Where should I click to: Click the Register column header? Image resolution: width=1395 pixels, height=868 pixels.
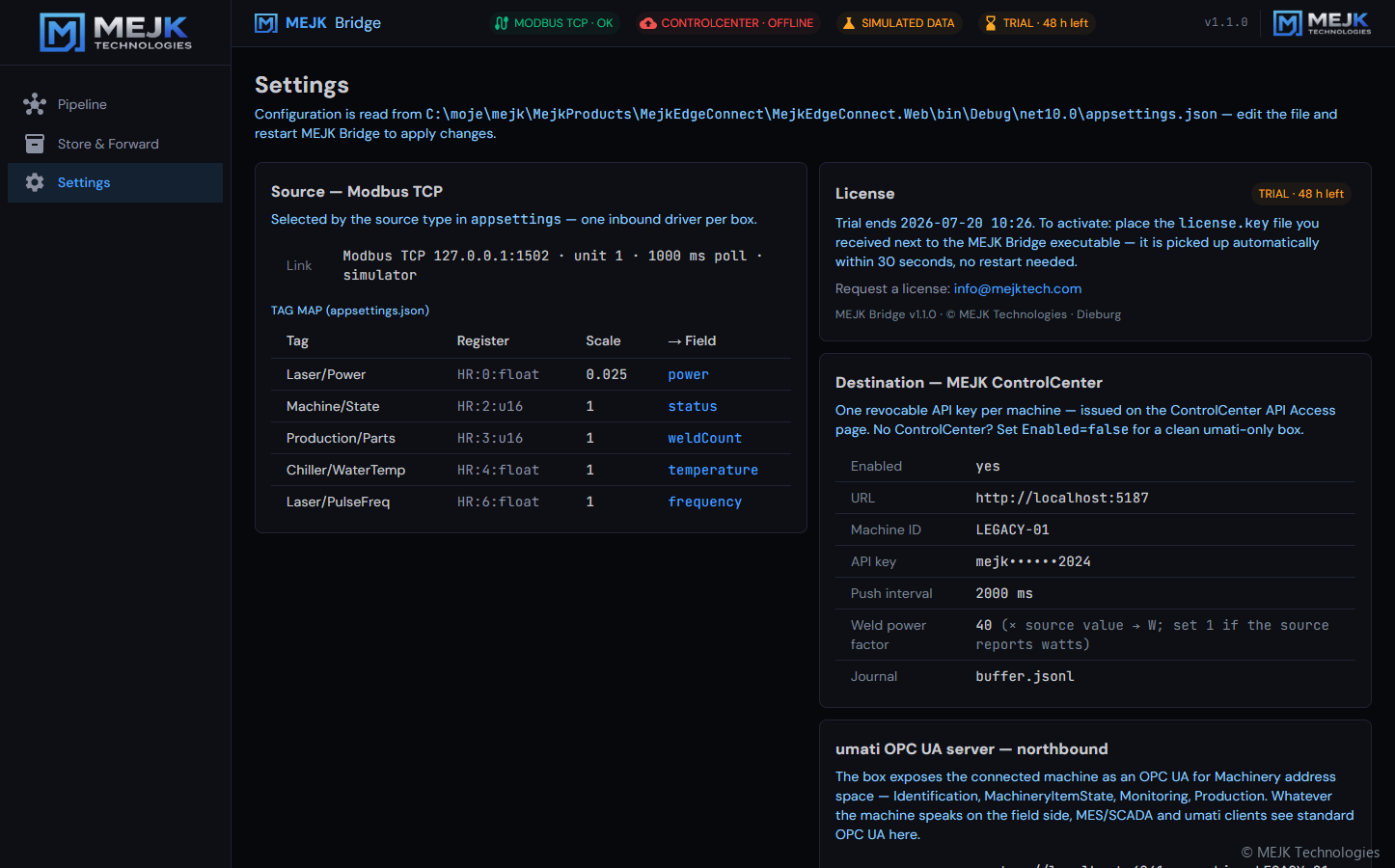coord(482,341)
